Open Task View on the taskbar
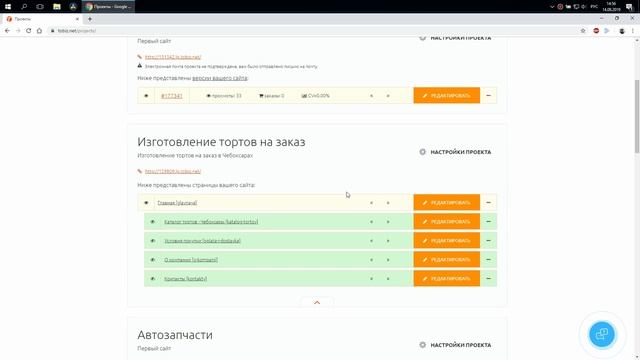 (x=40, y=7)
